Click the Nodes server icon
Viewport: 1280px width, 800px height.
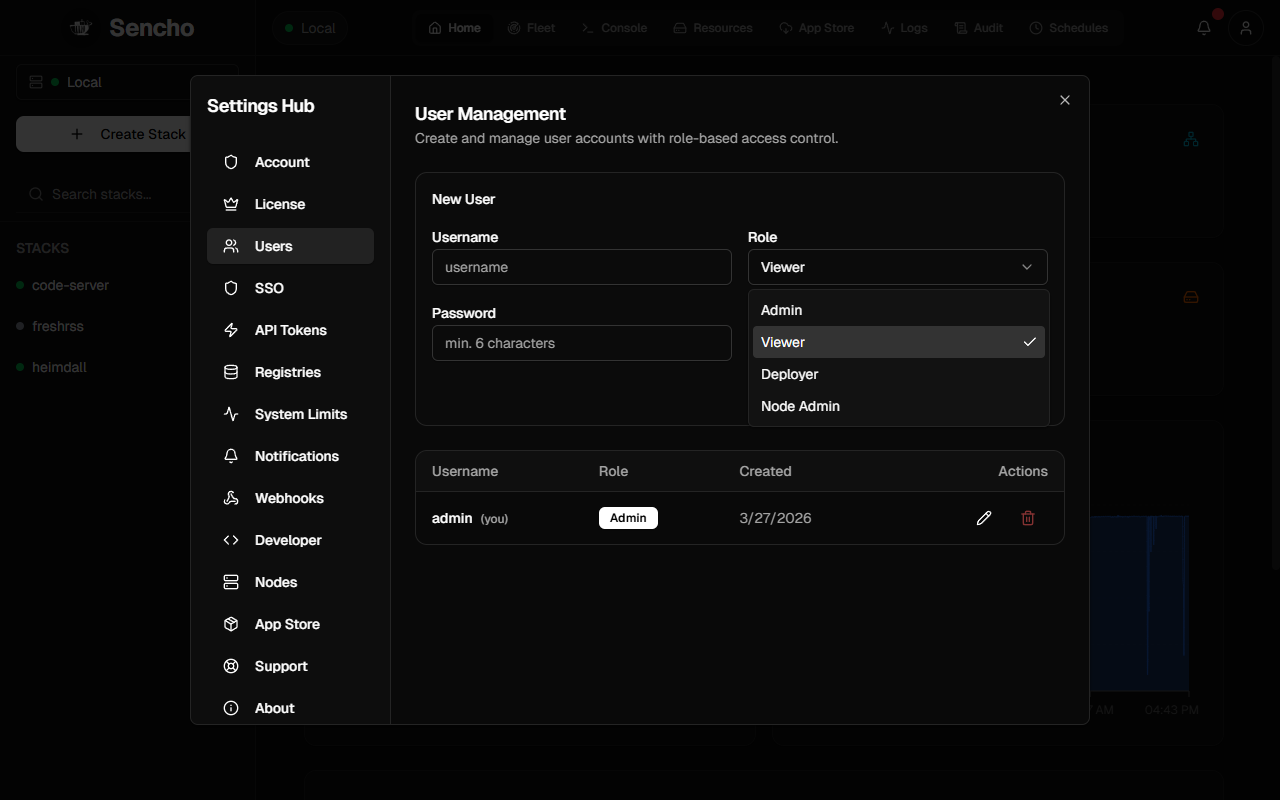pos(231,582)
